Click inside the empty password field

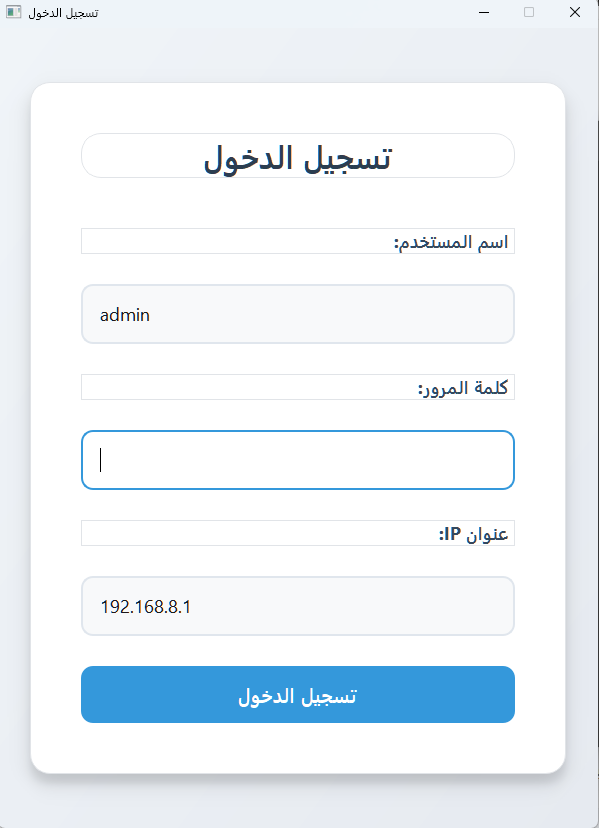[297, 460]
